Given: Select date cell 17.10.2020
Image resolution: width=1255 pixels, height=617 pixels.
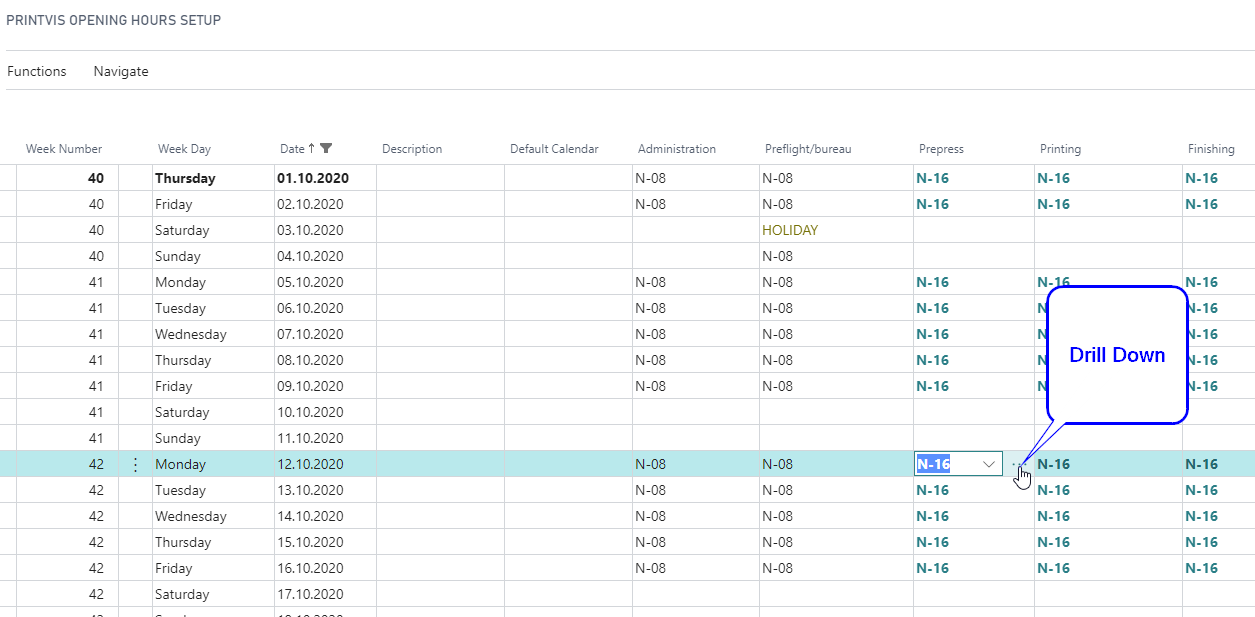Looking at the screenshot, I should 310,594.
